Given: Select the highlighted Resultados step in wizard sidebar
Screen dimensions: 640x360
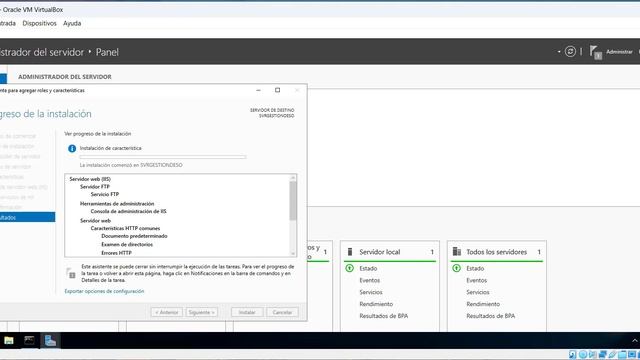Looking at the screenshot, I should pos(27,217).
